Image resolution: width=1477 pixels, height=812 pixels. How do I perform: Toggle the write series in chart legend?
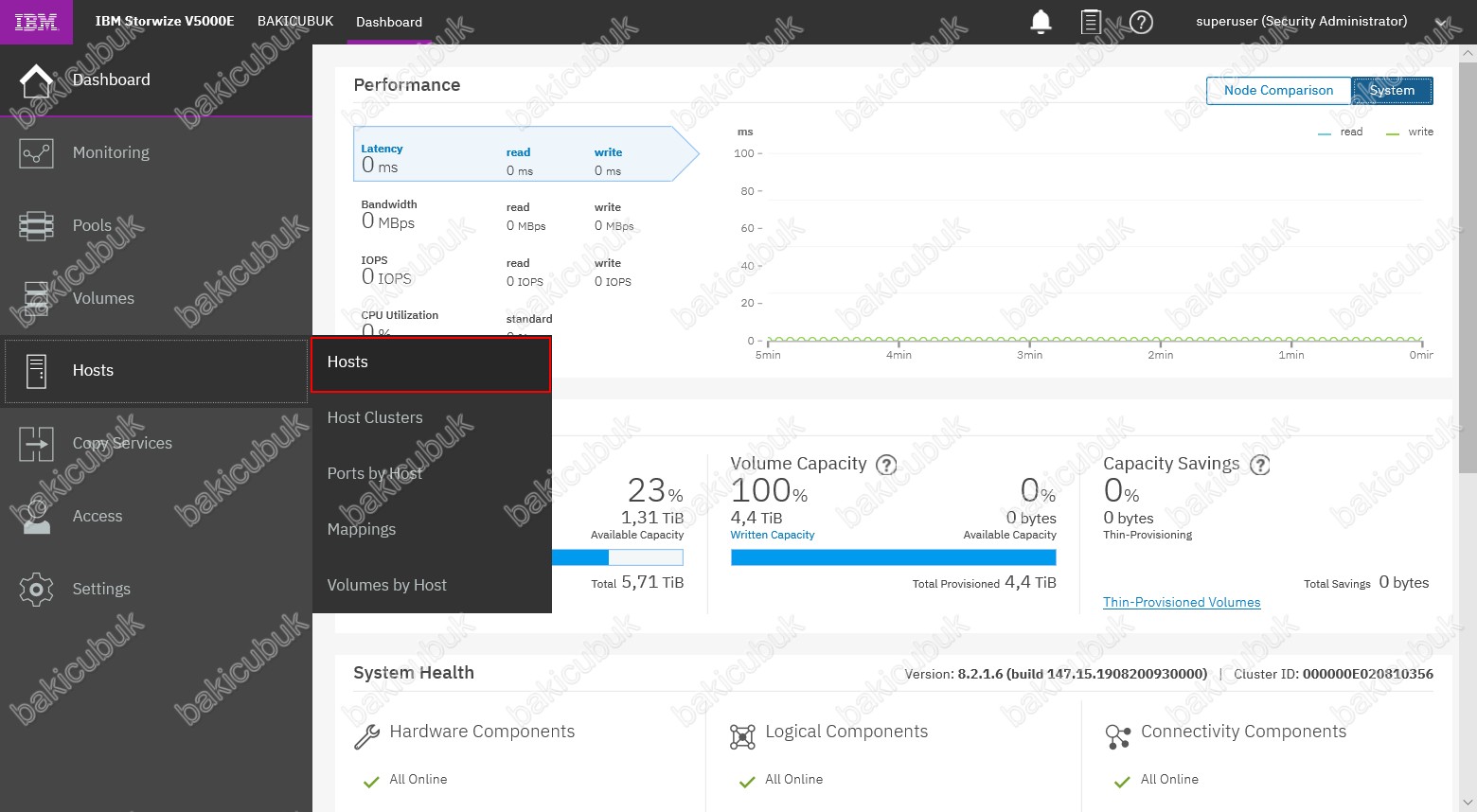click(x=1410, y=132)
